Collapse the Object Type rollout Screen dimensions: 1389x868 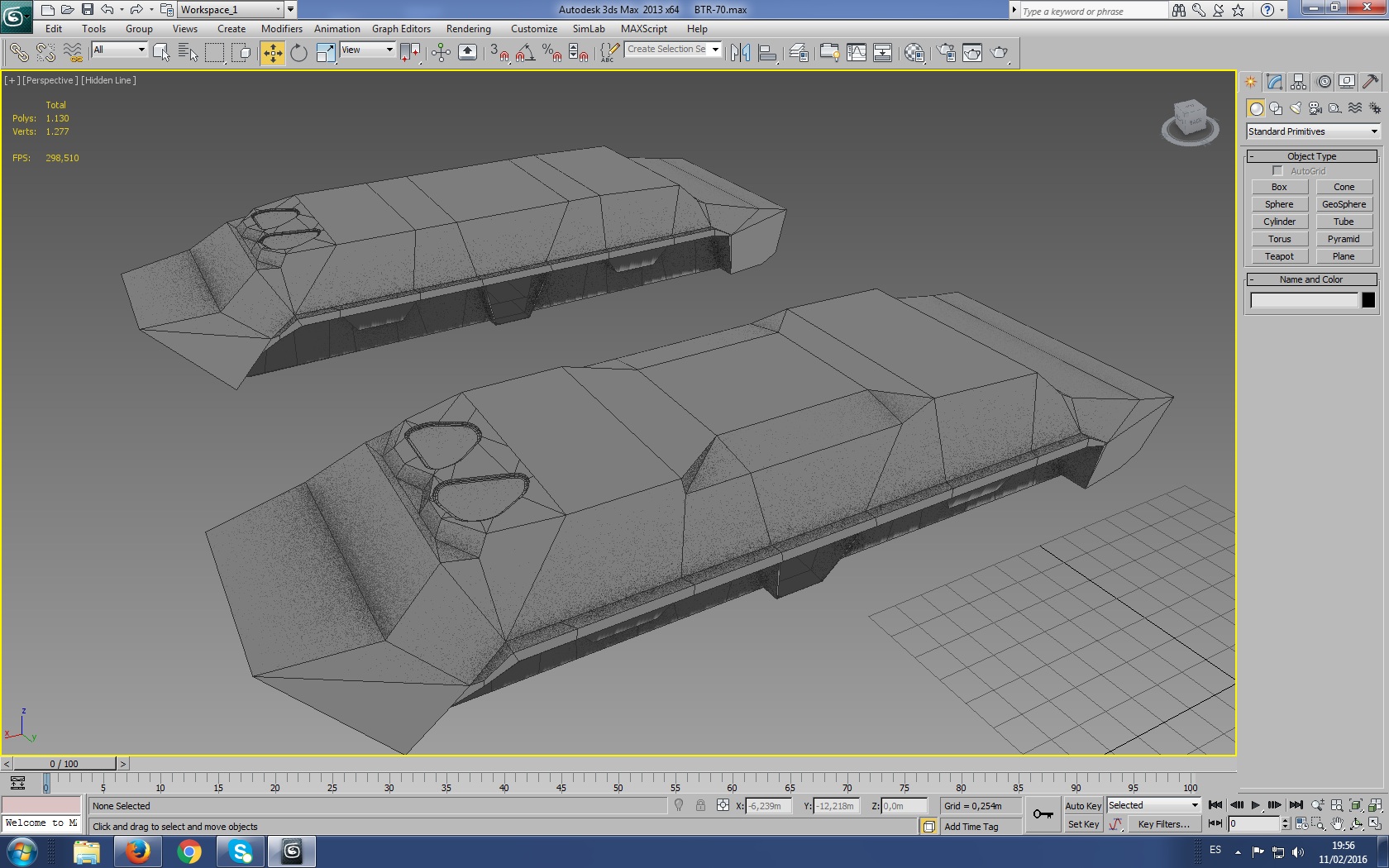[x=1311, y=156]
